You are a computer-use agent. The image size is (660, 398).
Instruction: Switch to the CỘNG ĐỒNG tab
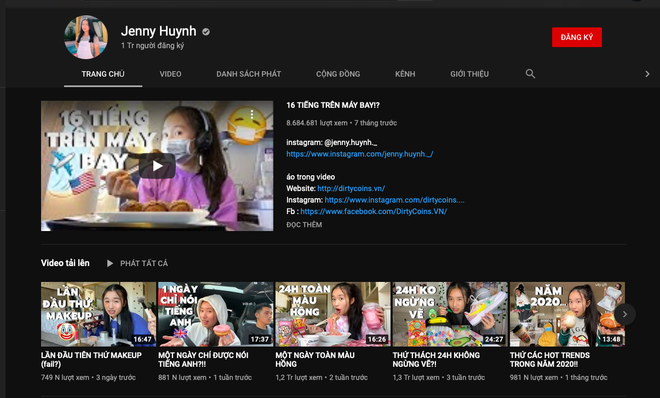coord(338,74)
